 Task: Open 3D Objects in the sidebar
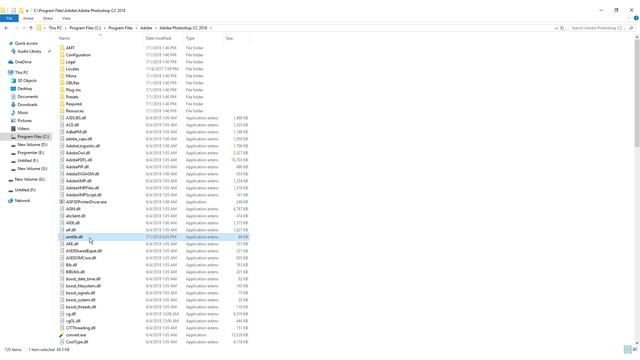pos(27,81)
